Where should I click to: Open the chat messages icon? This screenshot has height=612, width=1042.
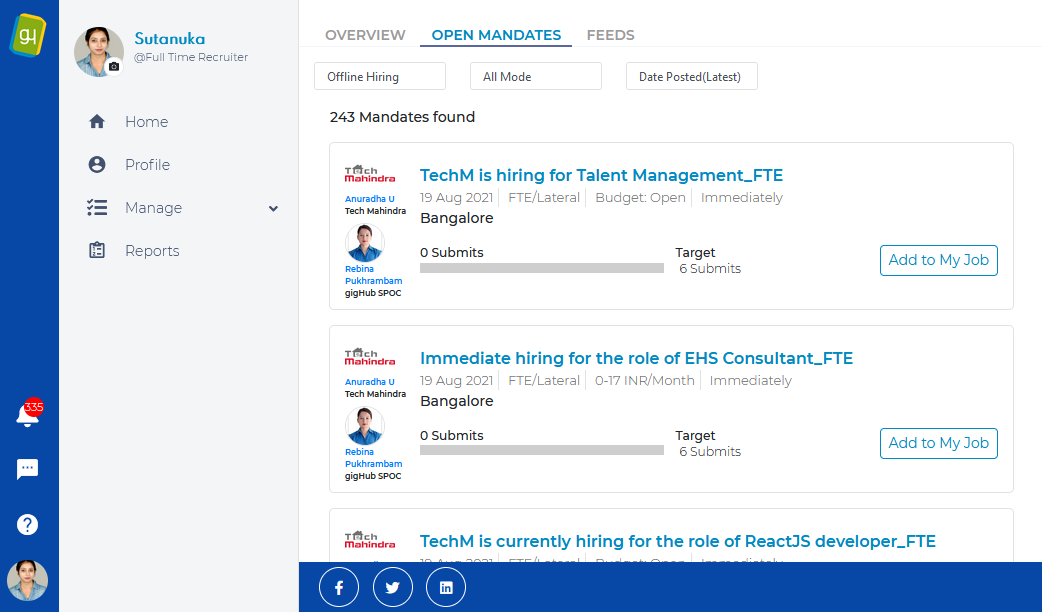pyautogui.click(x=28, y=470)
